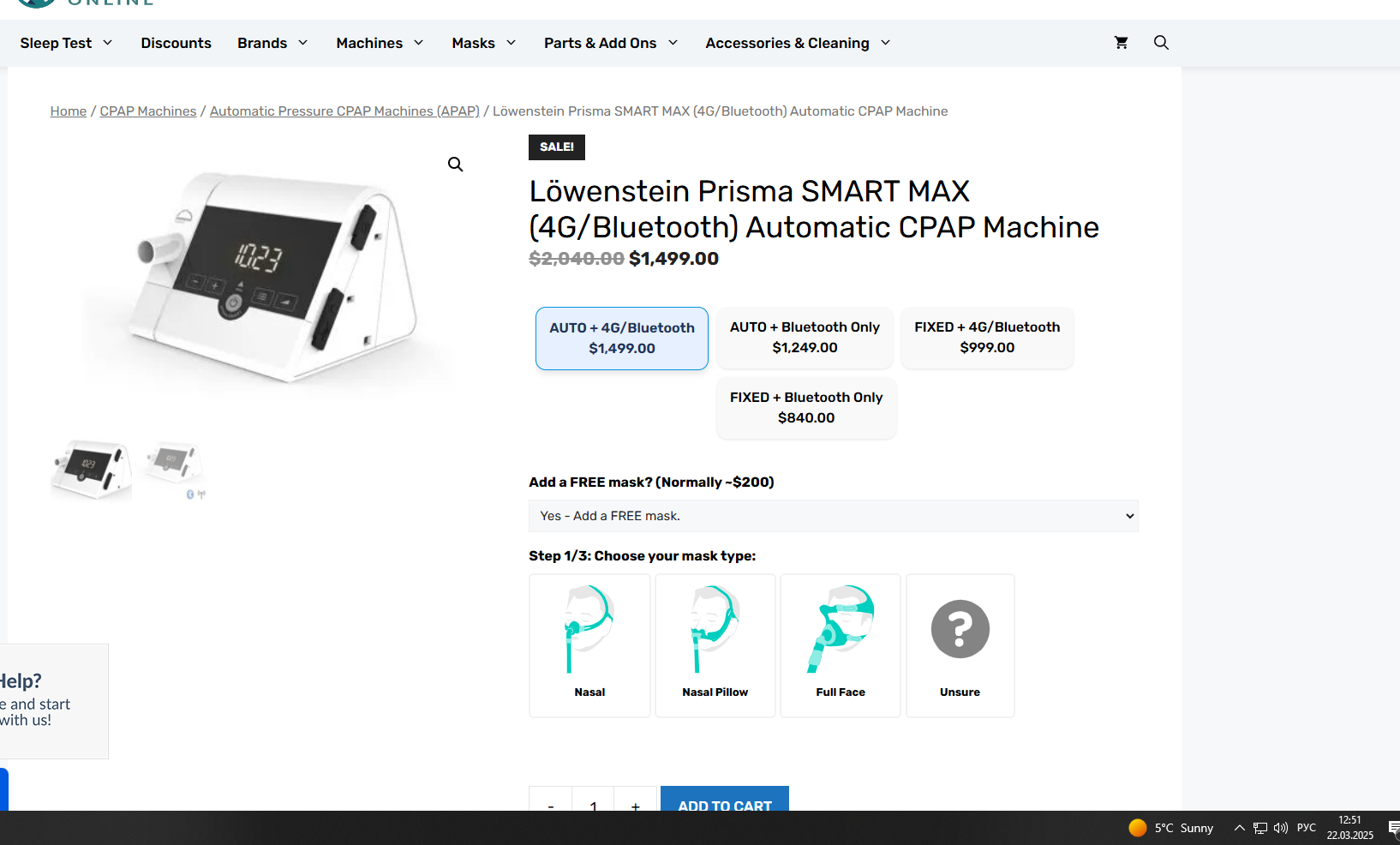Open the Discounts menu item
Screen dimensions: 1400x845
pos(176,43)
